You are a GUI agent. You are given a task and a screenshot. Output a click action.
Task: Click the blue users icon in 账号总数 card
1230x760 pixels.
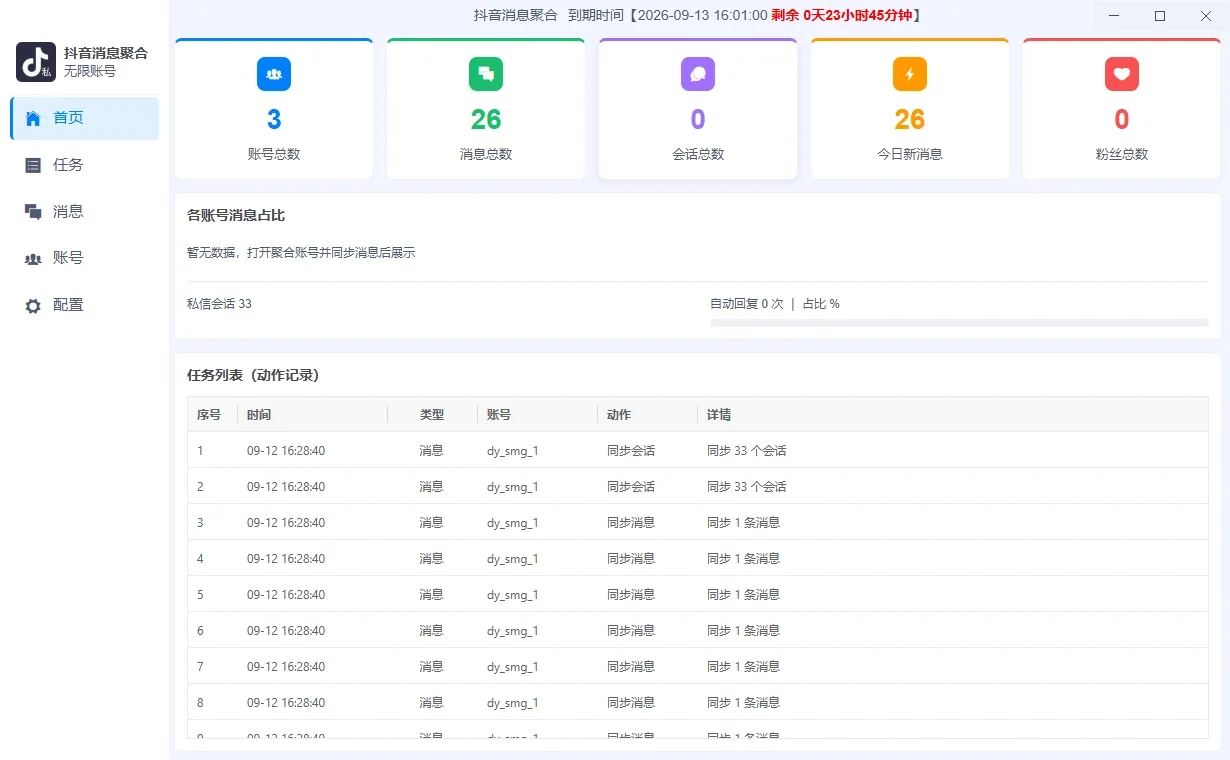tap(274, 74)
